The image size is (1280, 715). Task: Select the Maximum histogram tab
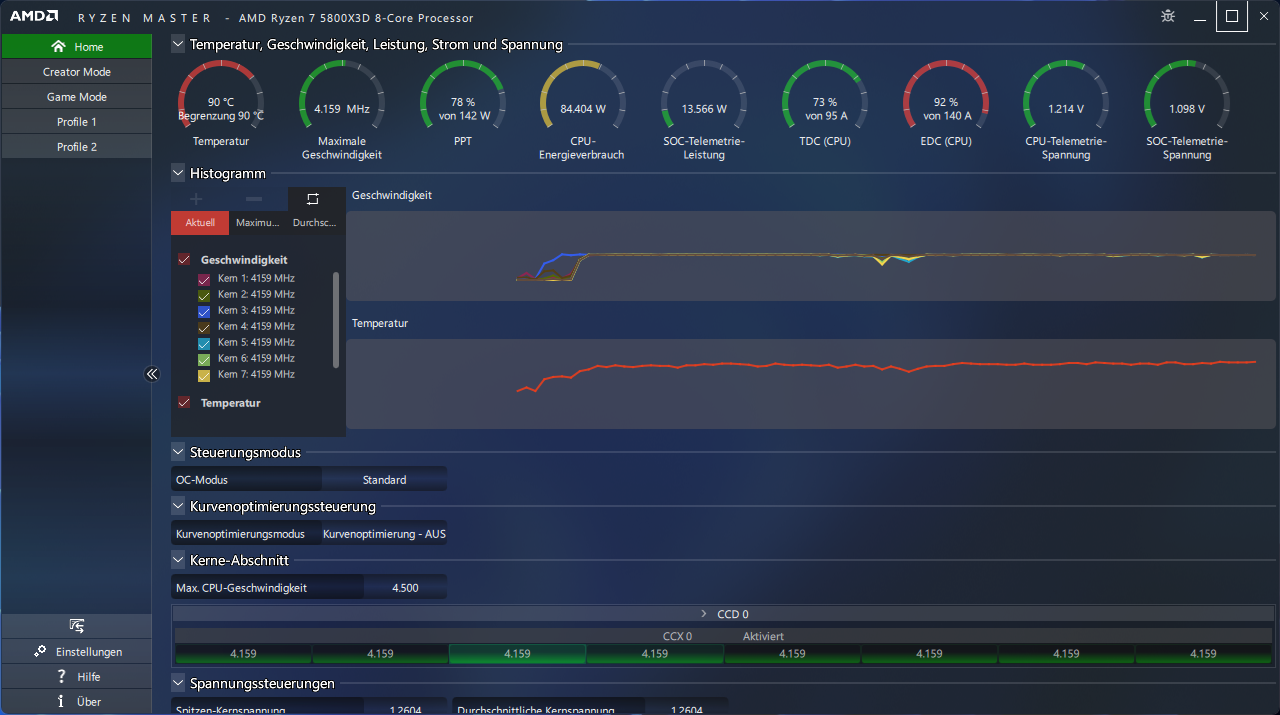tap(258, 222)
